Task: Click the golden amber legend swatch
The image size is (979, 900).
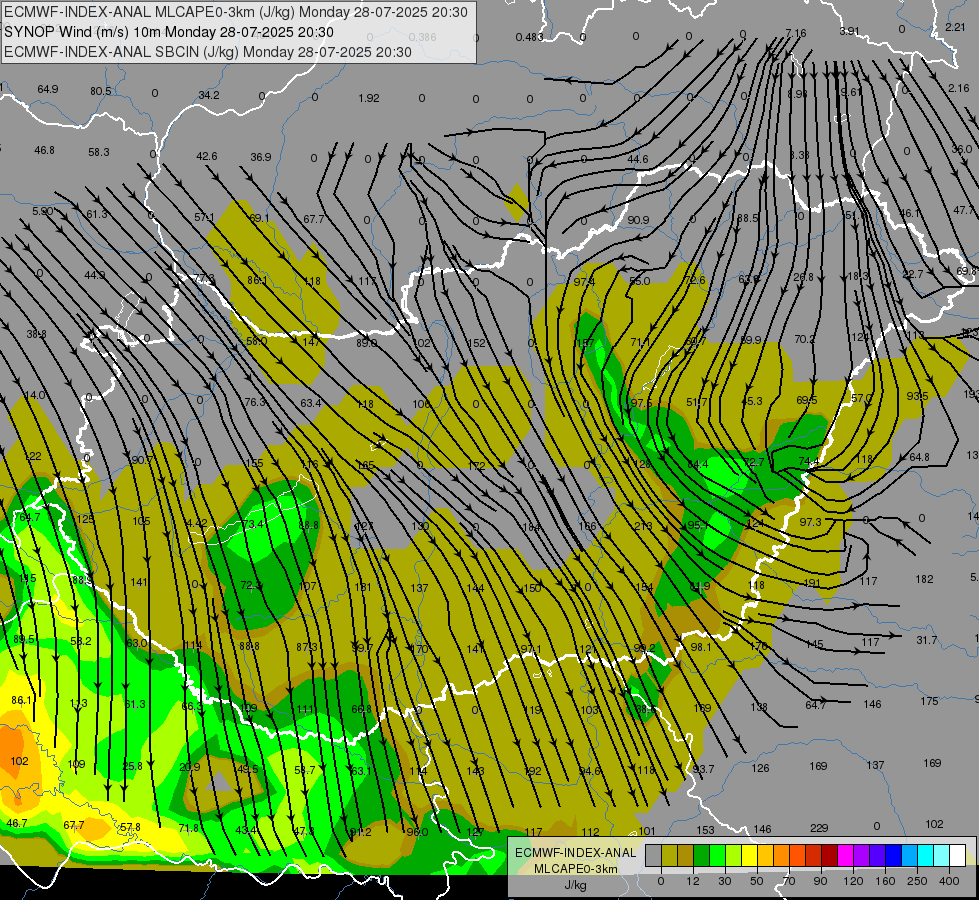Action: [766, 855]
